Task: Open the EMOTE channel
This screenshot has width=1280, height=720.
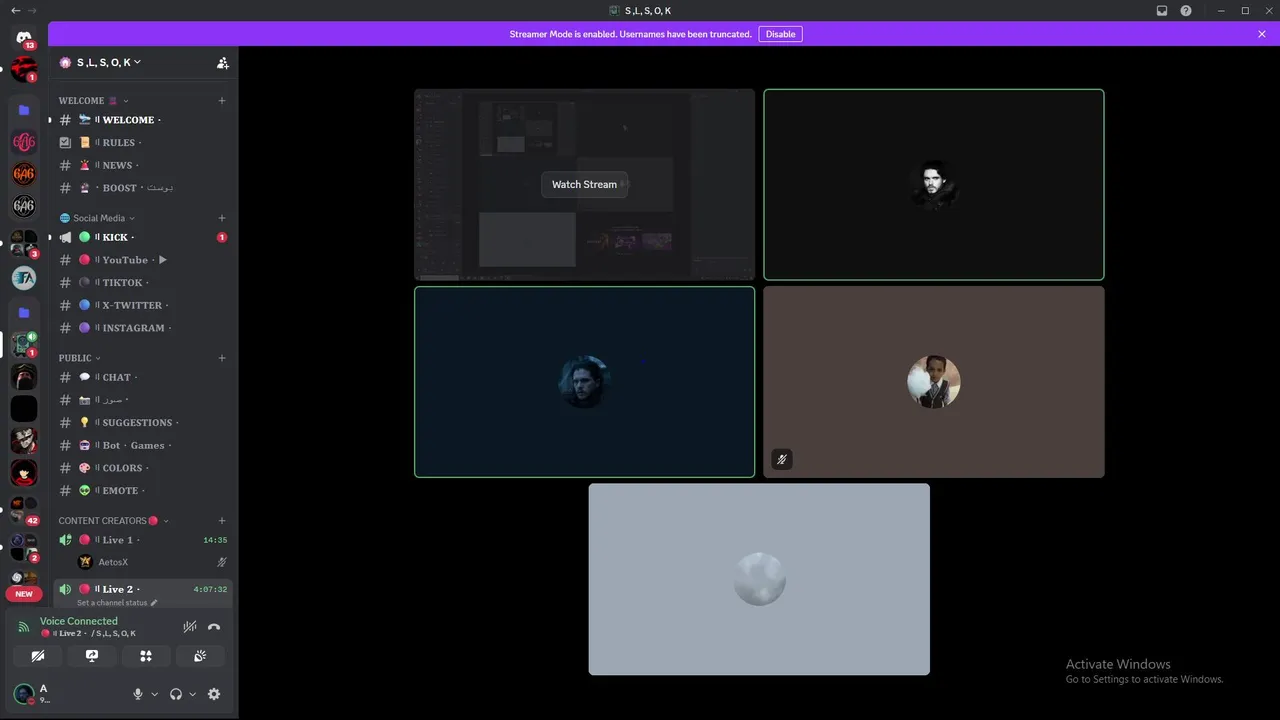Action: click(x=143, y=491)
